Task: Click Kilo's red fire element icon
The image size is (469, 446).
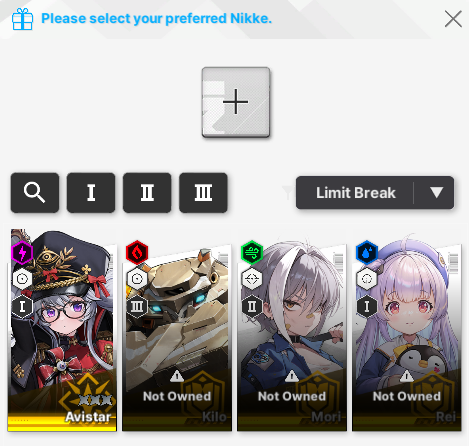Action: tap(137, 253)
